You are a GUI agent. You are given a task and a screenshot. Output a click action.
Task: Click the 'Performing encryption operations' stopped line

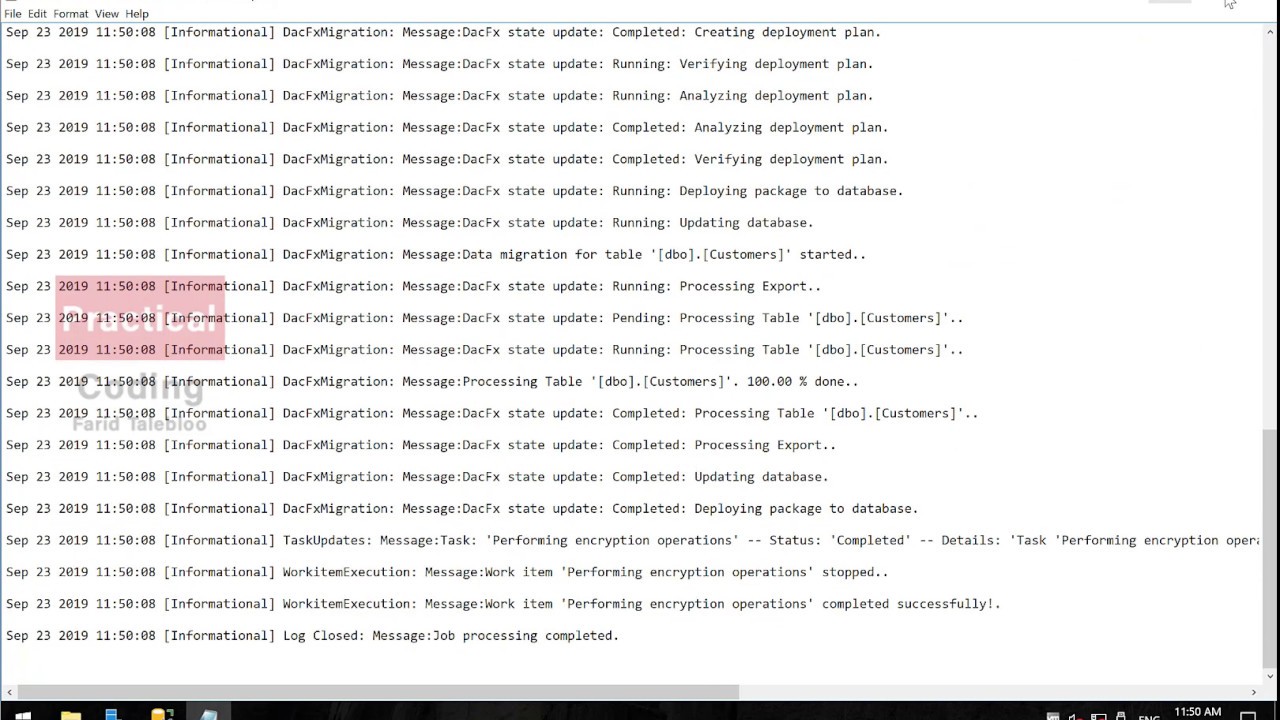(x=447, y=572)
